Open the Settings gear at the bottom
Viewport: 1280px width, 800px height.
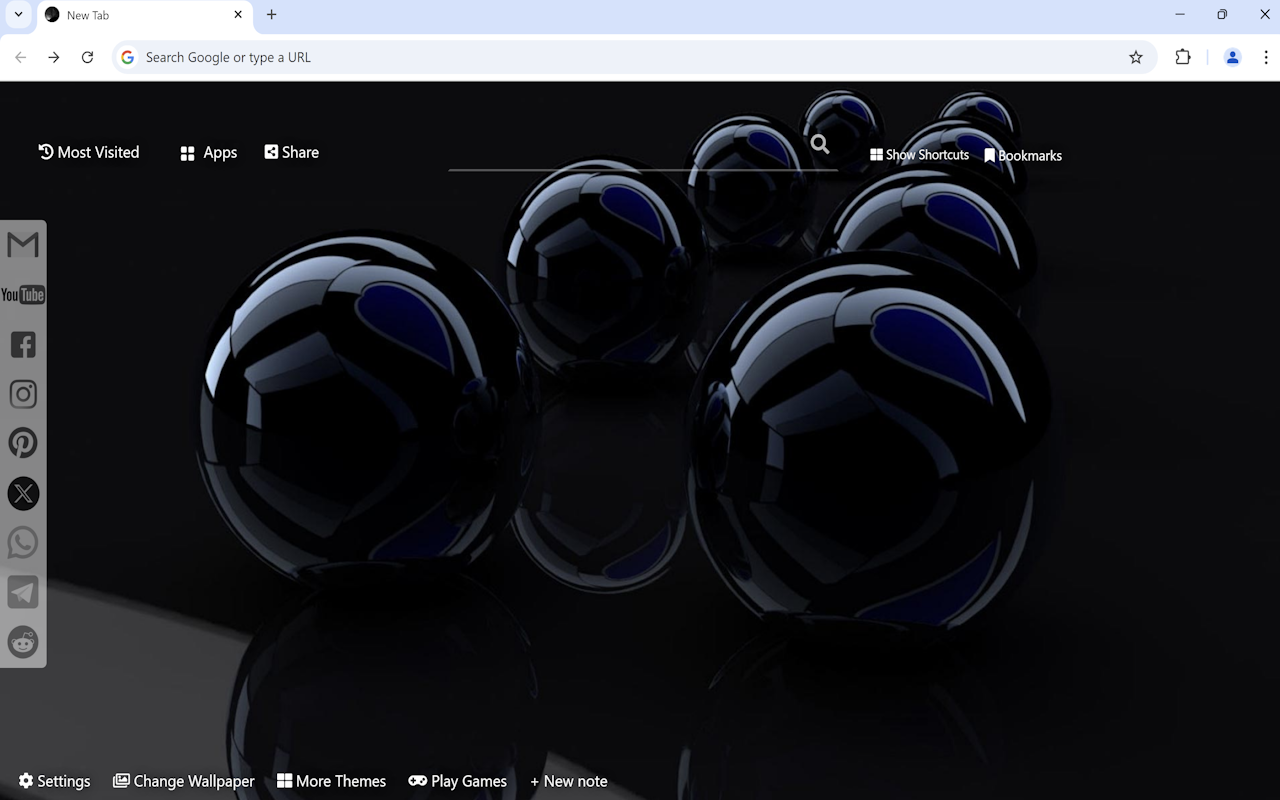pos(54,781)
